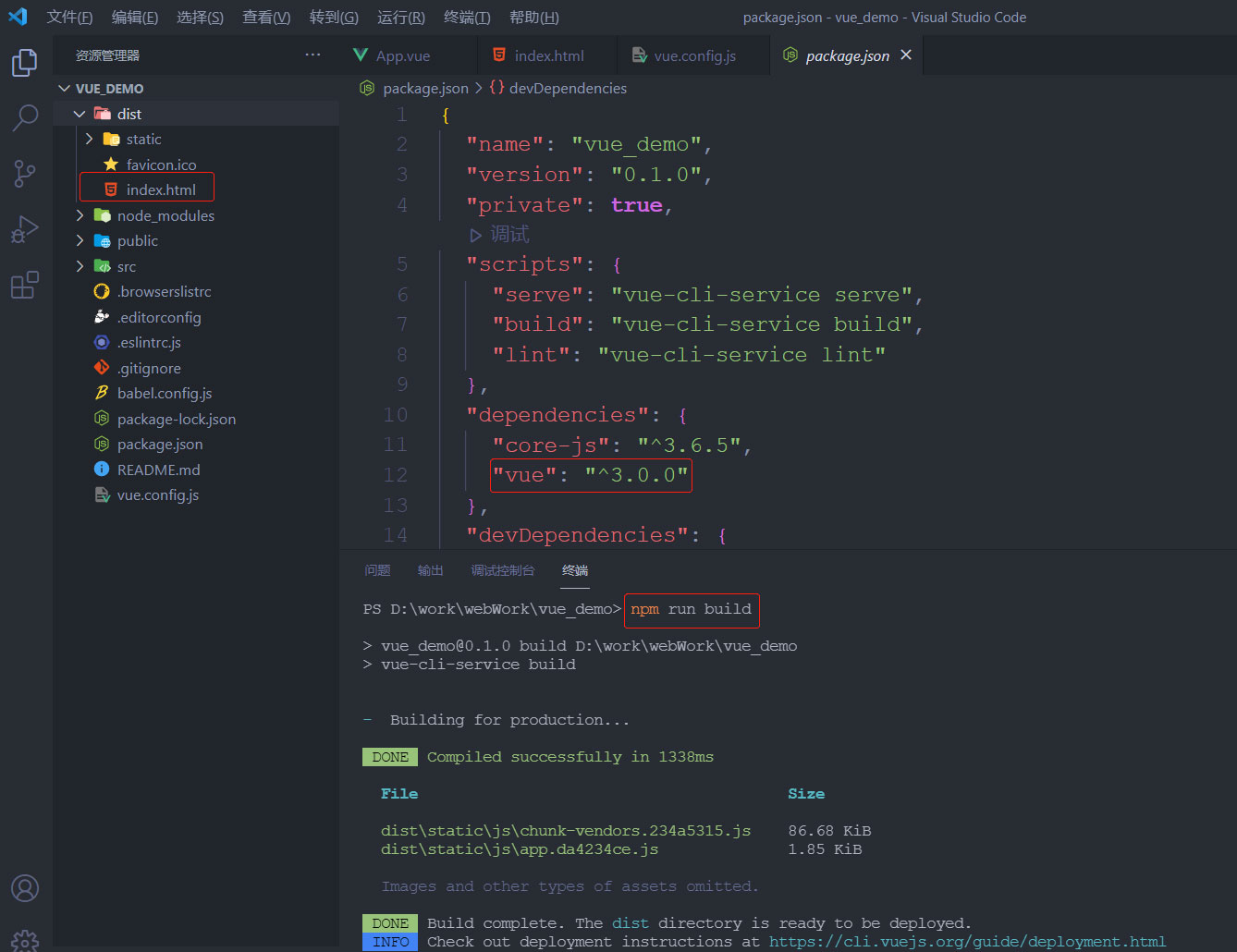This screenshot has width=1237, height=952.
Task: Click the debug arrow above scripts
Action: 475,235
